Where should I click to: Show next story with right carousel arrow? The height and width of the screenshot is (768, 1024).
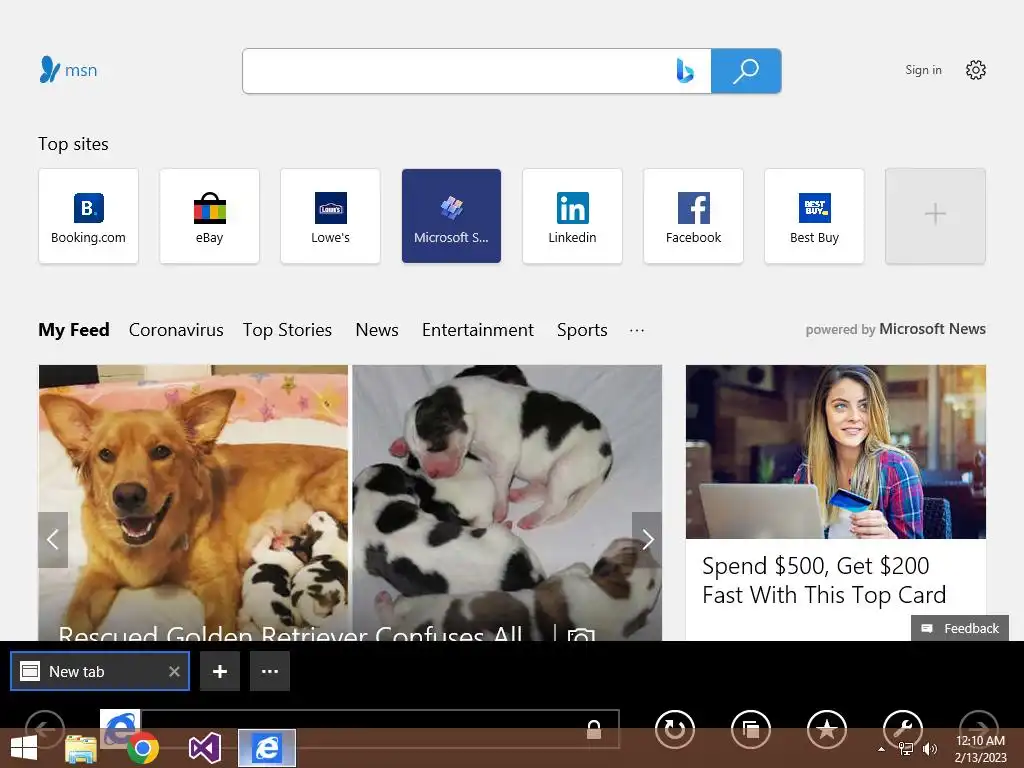[647, 539]
